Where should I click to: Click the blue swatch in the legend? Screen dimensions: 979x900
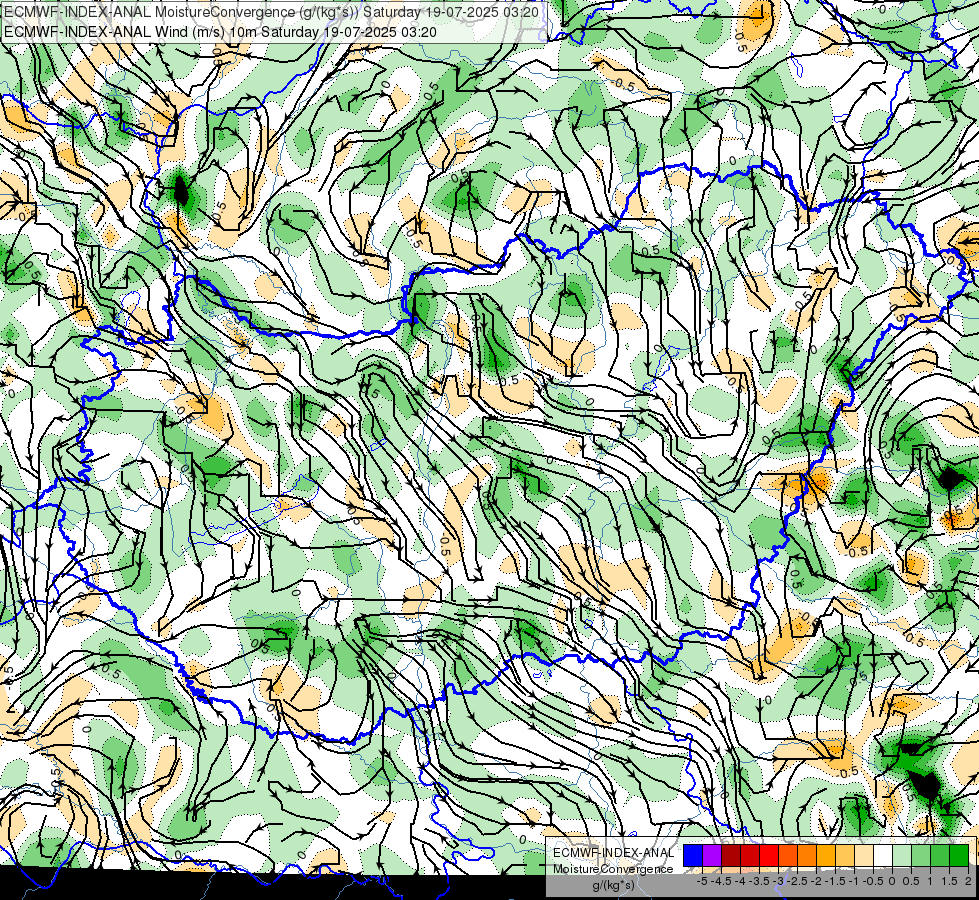pos(693,855)
